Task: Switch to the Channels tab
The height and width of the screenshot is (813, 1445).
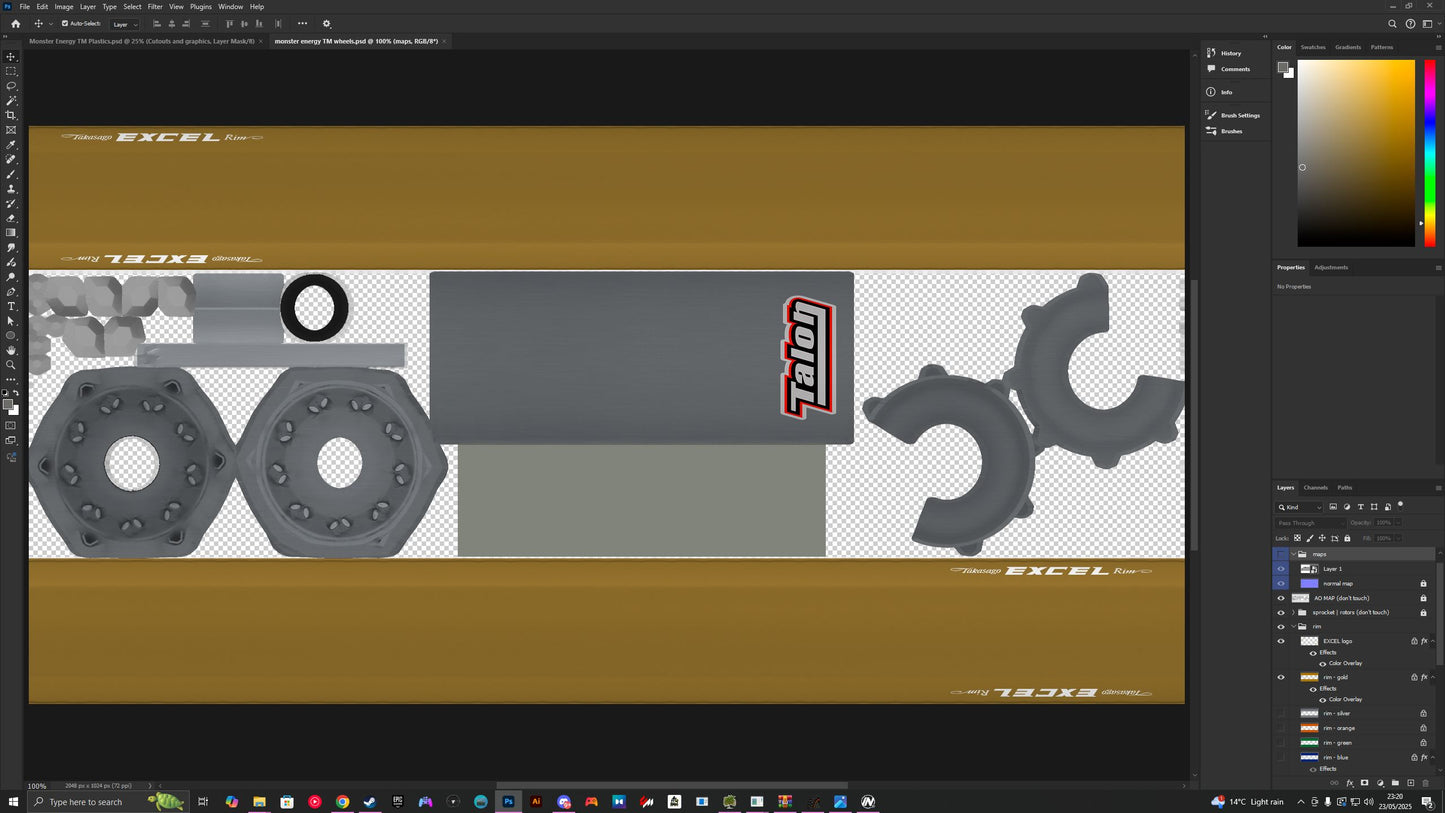Action: (x=1315, y=487)
